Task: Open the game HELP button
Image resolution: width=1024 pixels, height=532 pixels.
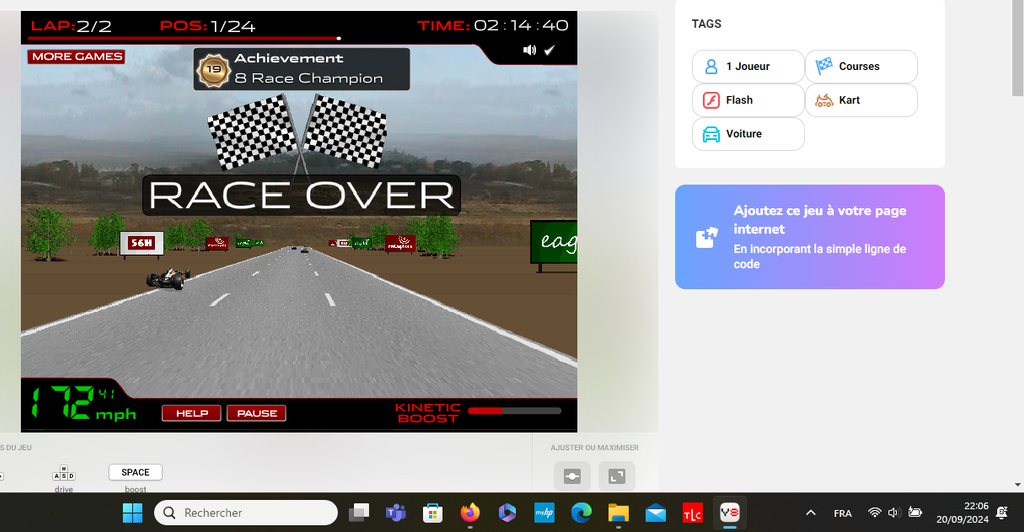Action: pos(192,413)
